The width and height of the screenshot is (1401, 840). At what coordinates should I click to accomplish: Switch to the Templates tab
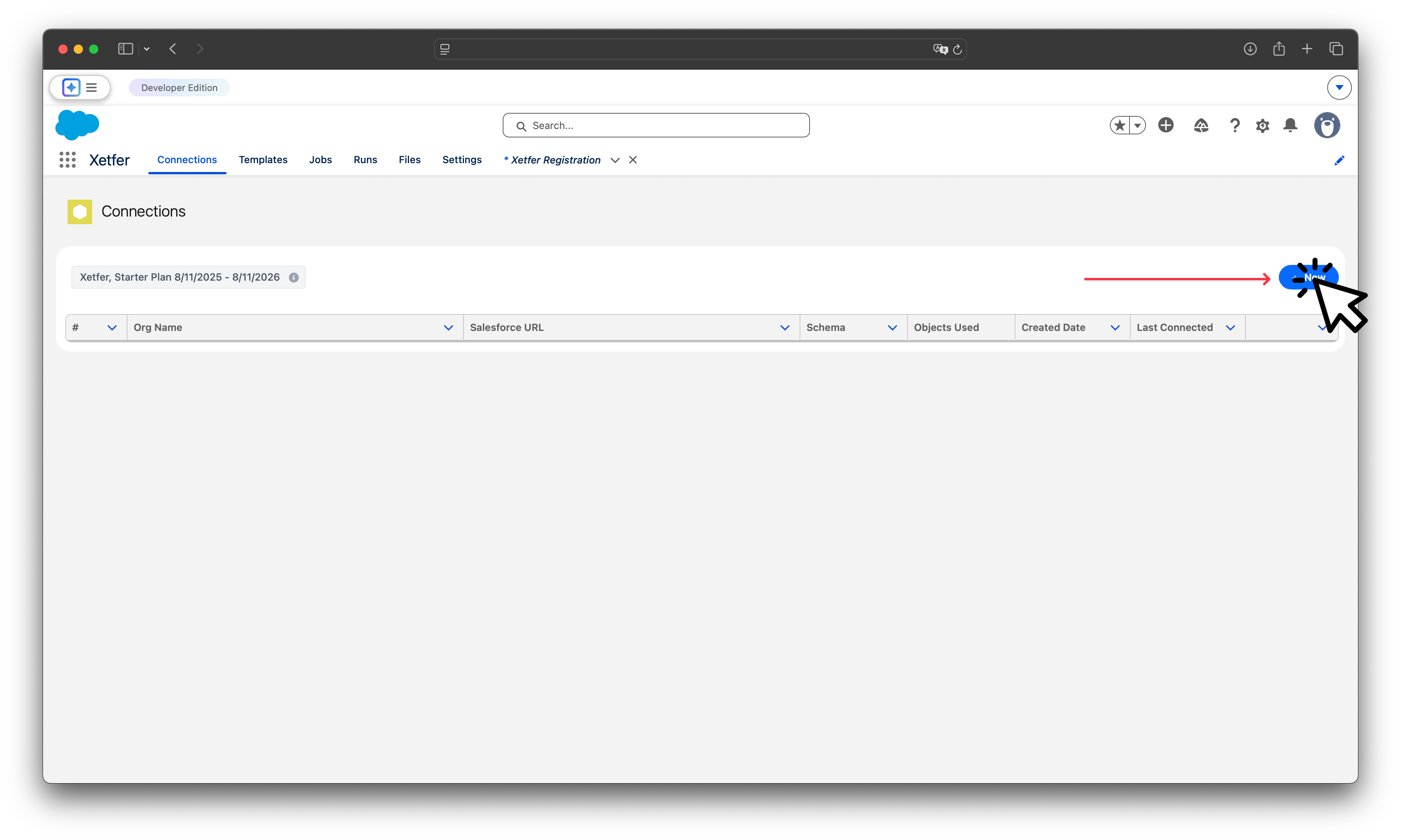tap(263, 160)
